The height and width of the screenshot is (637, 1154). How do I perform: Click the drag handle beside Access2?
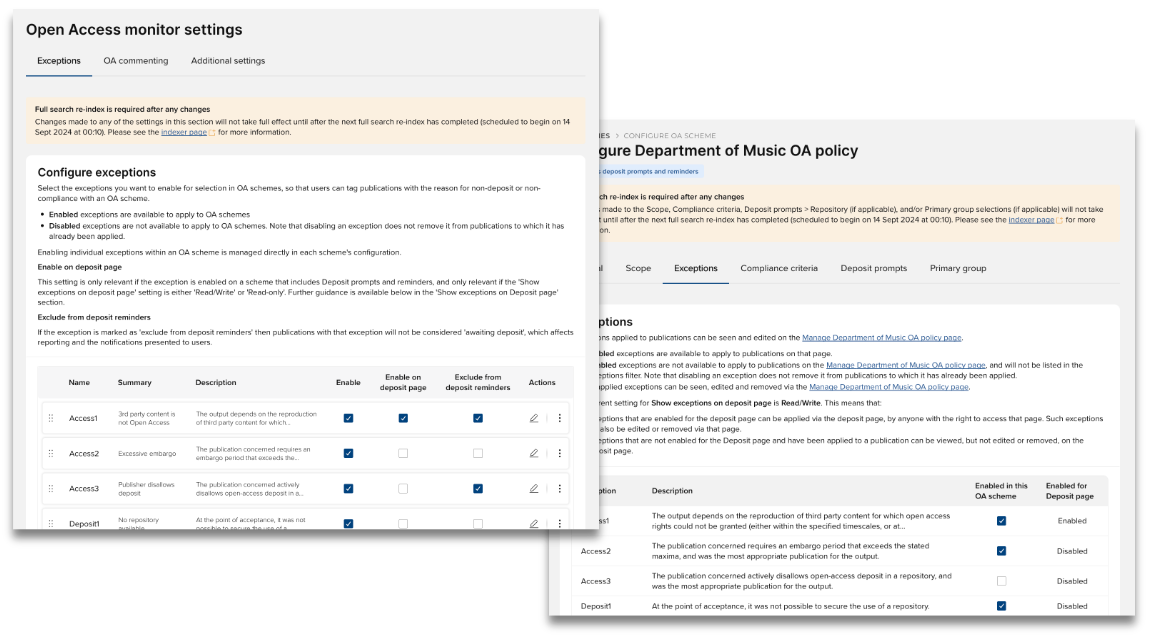[x=51, y=453]
